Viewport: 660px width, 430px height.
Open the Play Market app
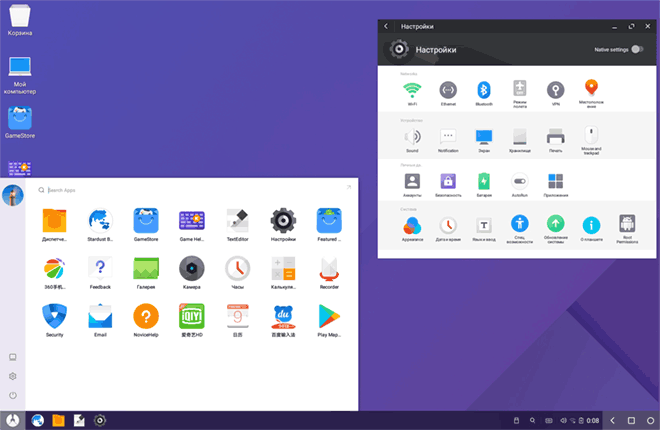coord(329,321)
